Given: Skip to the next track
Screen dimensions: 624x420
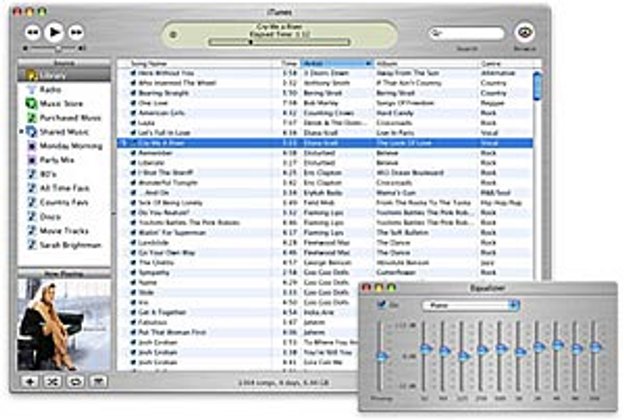Looking at the screenshot, I should point(76,32).
